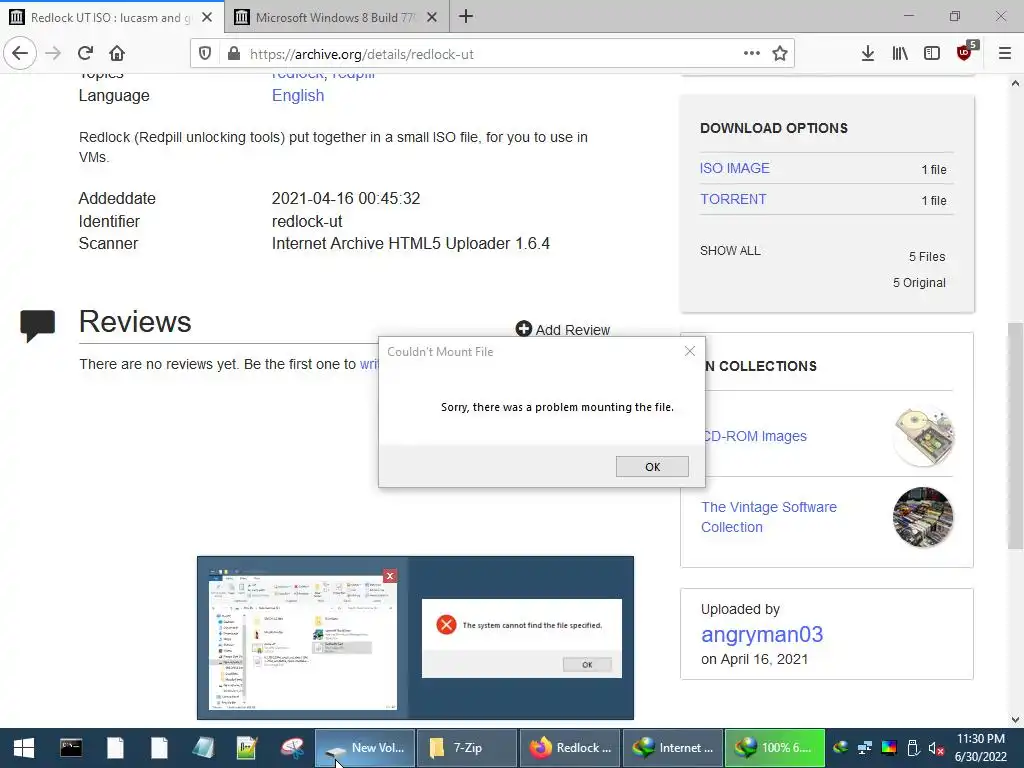Open a new browser tab
Viewport: 1024px width, 768px height.
466,17
